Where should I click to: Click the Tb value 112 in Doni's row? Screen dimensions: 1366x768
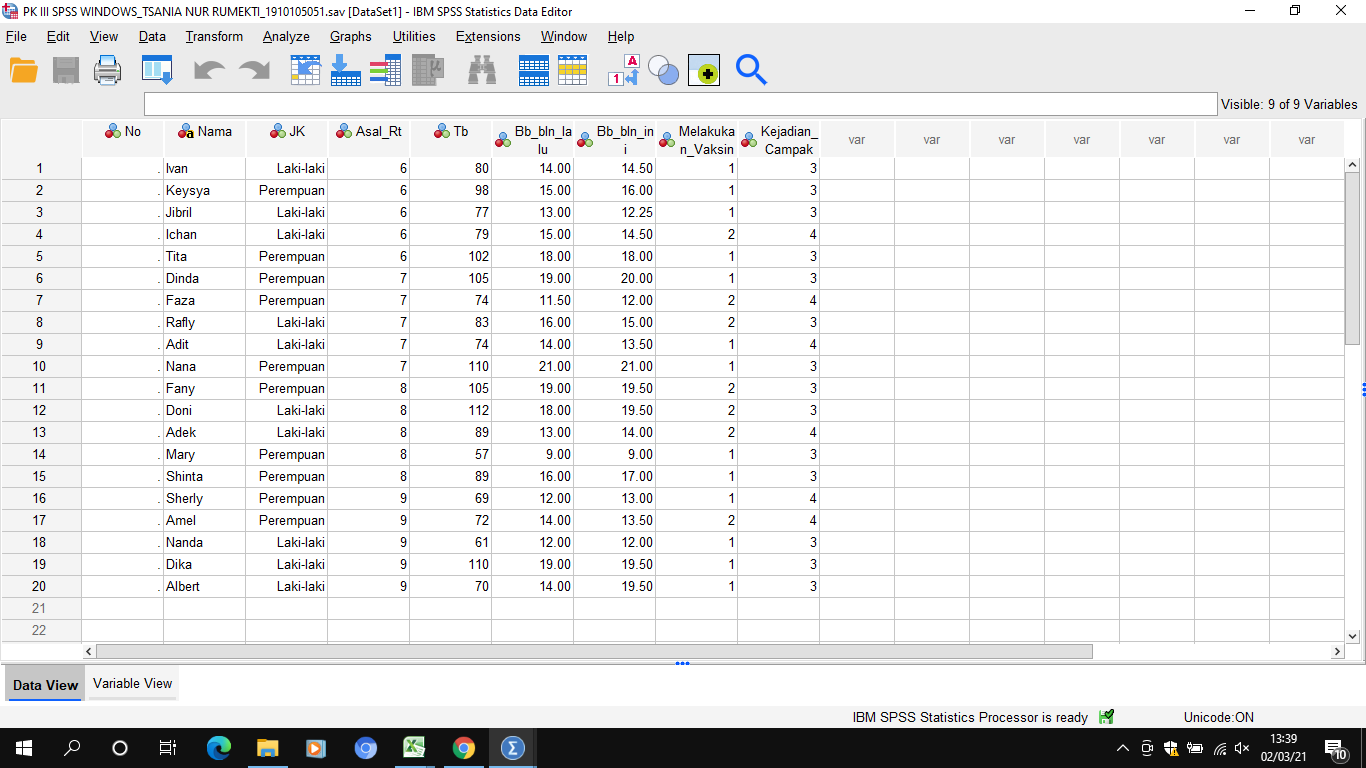[x=451, y=410]
